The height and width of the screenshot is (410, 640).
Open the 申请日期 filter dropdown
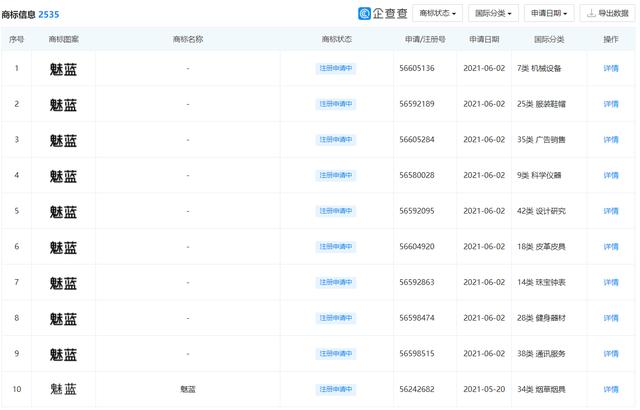click(x=549, y=13)
